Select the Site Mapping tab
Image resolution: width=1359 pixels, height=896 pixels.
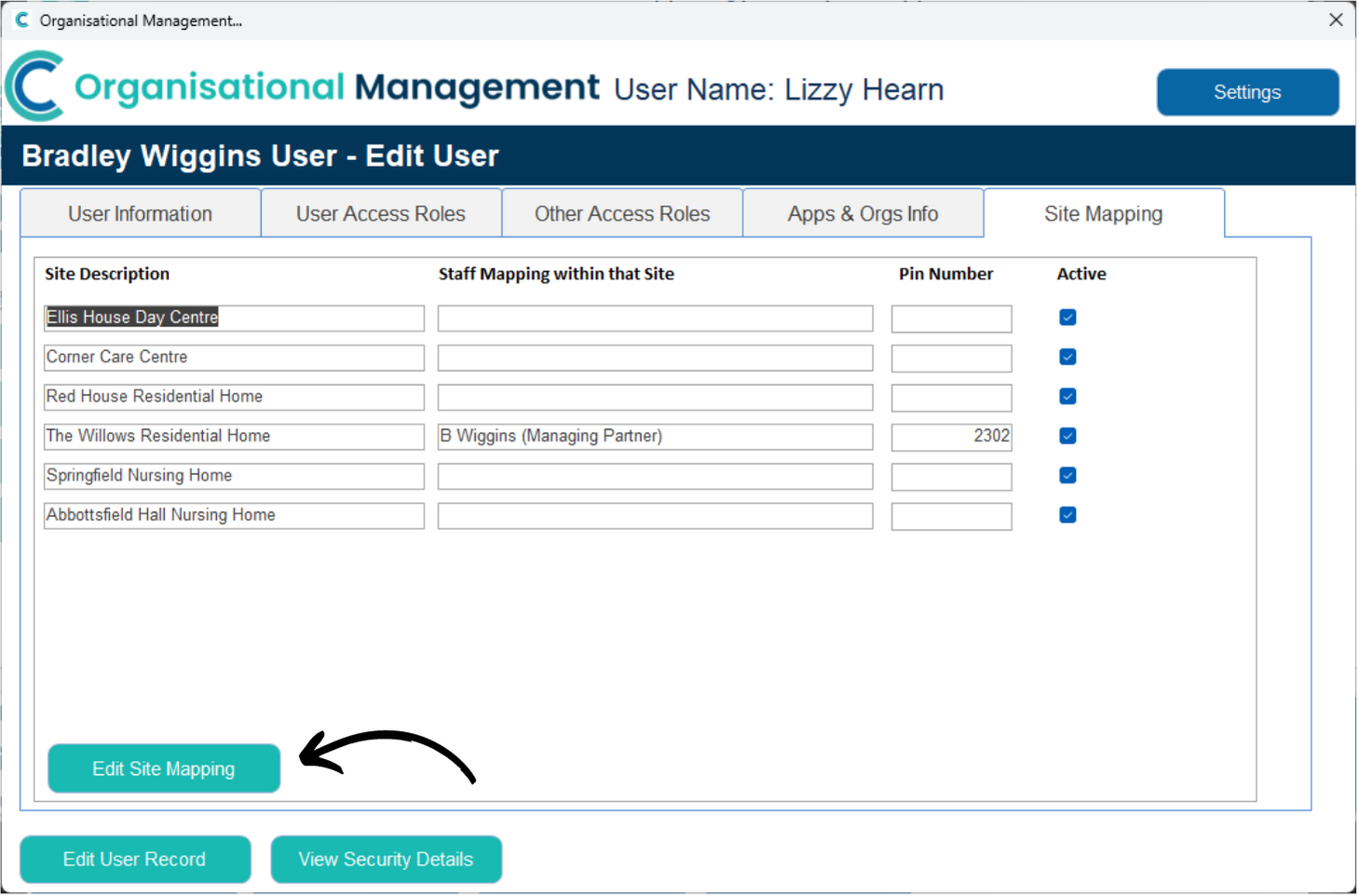coord(1104,213)
